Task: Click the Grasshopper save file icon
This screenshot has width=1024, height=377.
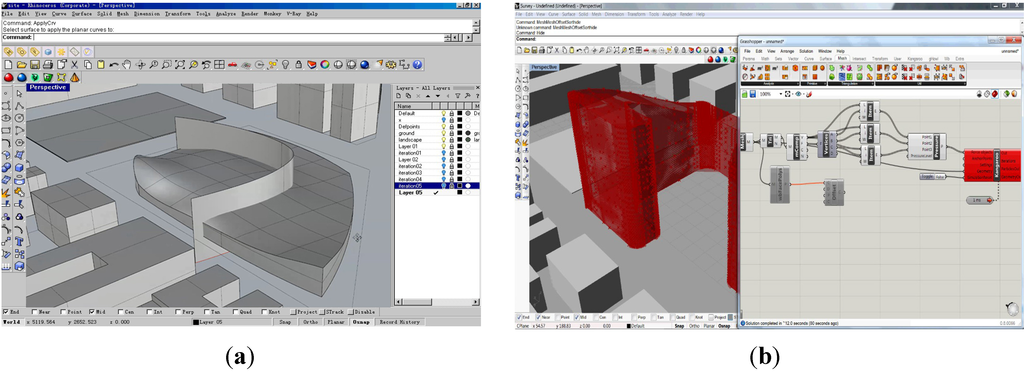Action: (x=752, y=94)
